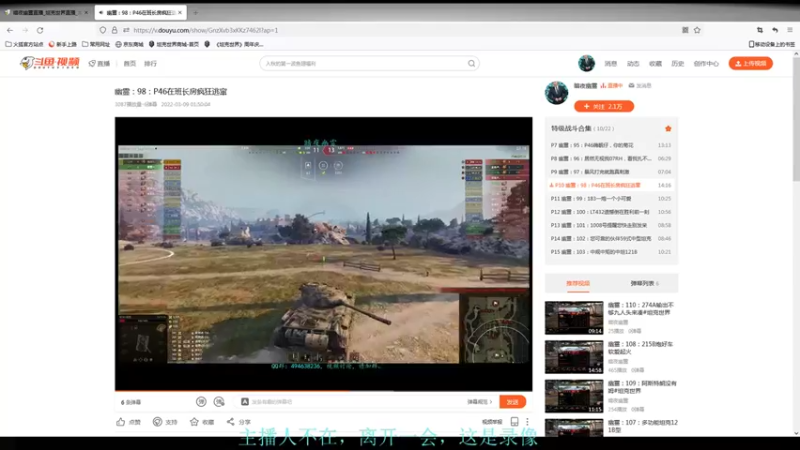Open the uploader's profile avatar

point(556,92)
